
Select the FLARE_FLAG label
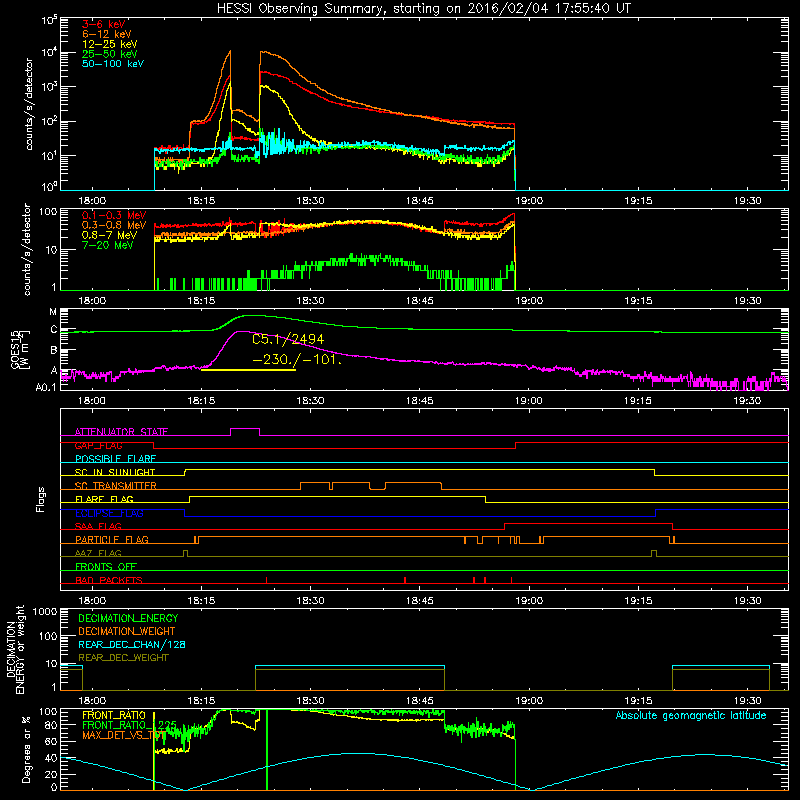click(x=104, y=499)
